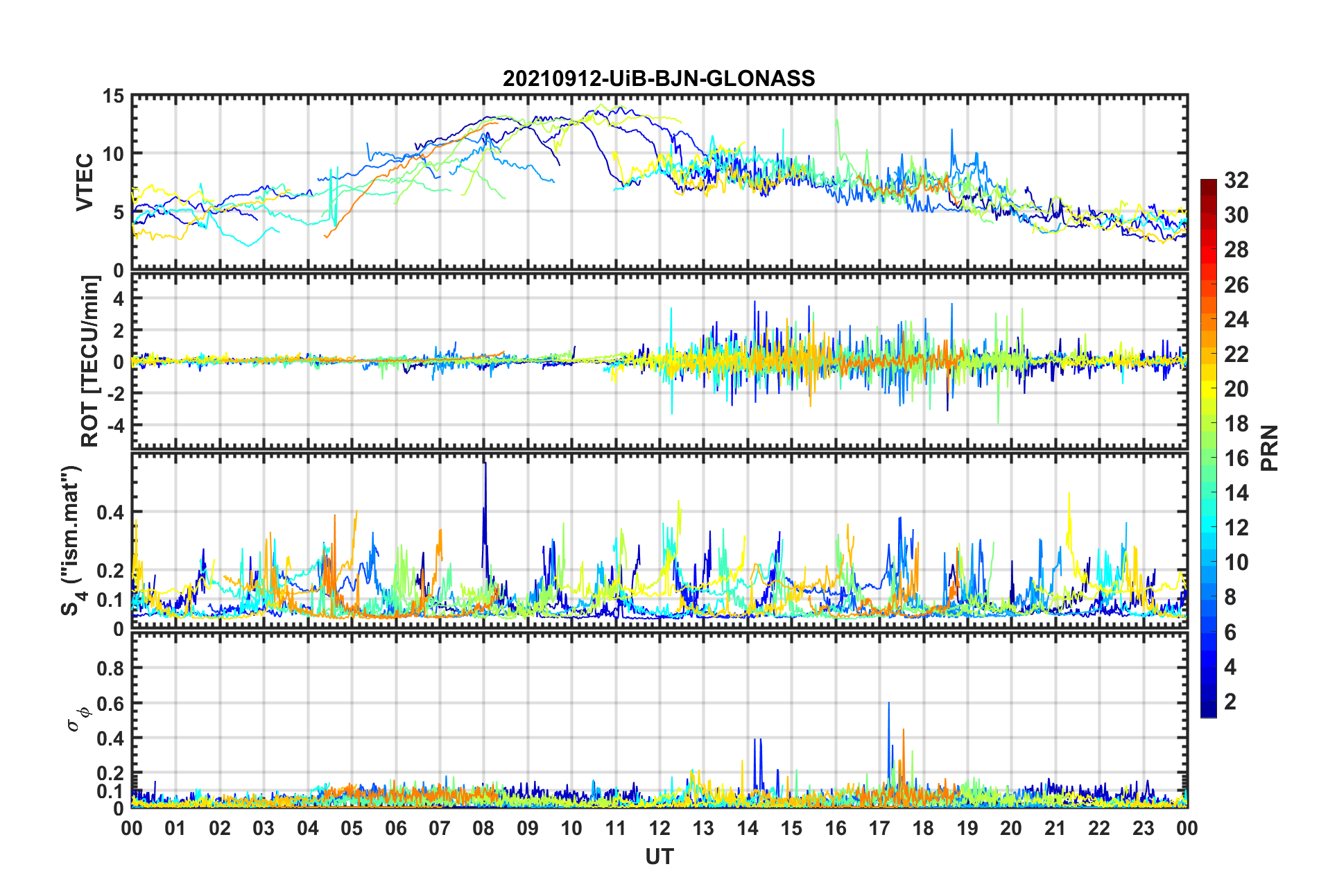Image resolution: width=1319 pixels, height=896 pixels.
Task: Click the UT x-axis label
Action: pyautogui.click(x=659, y=857)
